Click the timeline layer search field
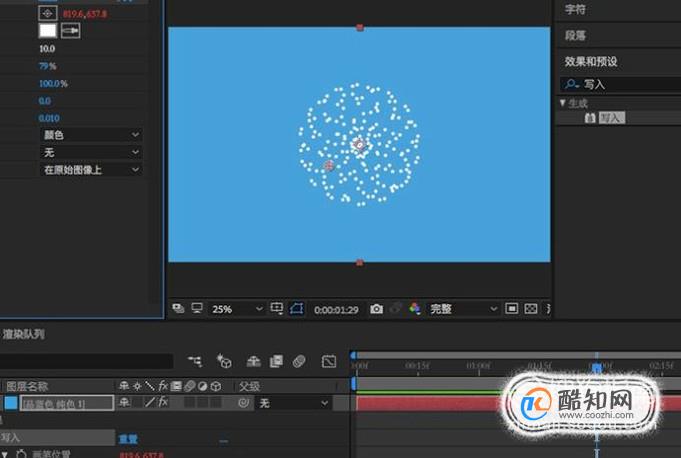This screenshot has height=458, width=681. point(86,361)
